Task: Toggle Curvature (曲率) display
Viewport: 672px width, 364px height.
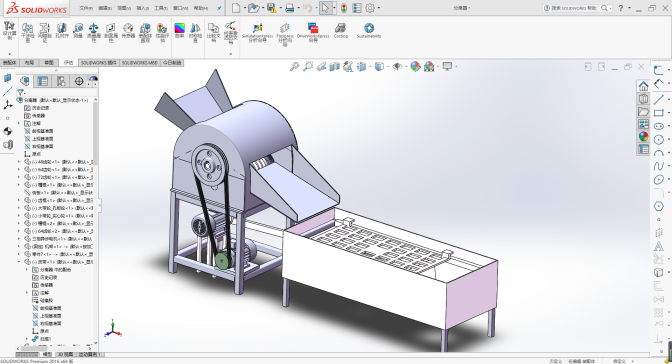Action: (x=180, y=31)
